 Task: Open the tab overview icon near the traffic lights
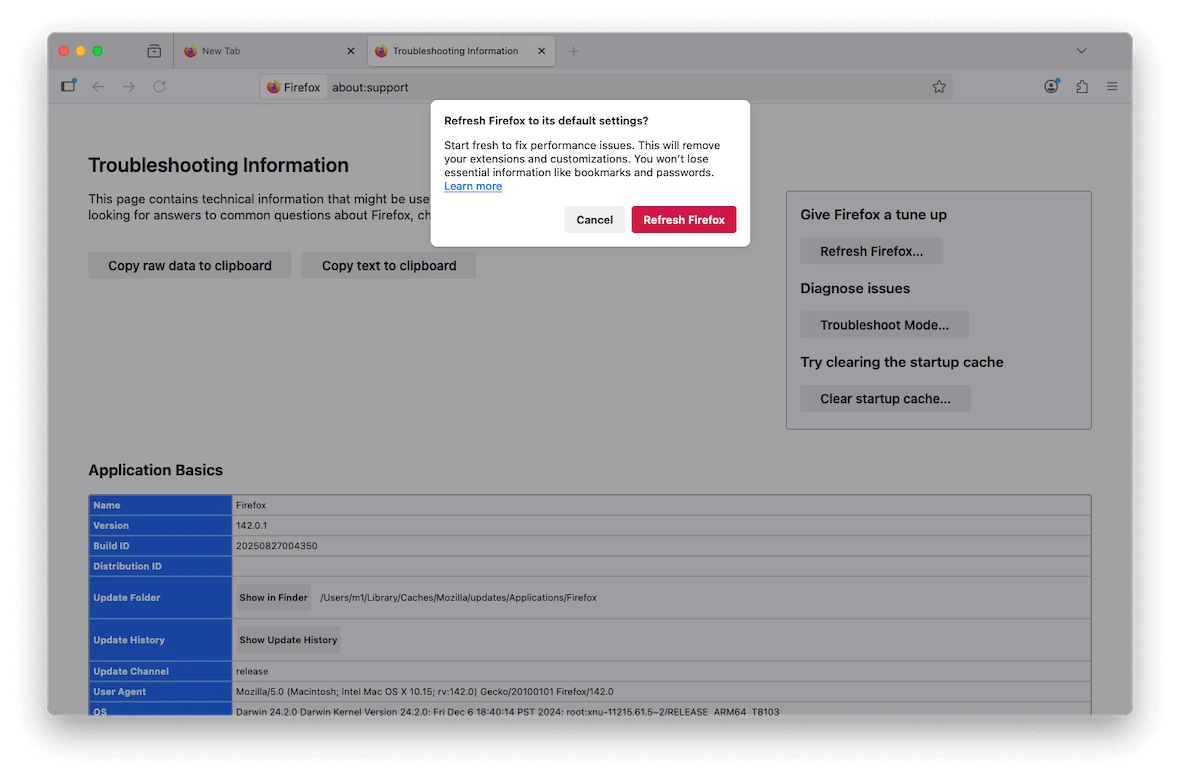[154, 51]
